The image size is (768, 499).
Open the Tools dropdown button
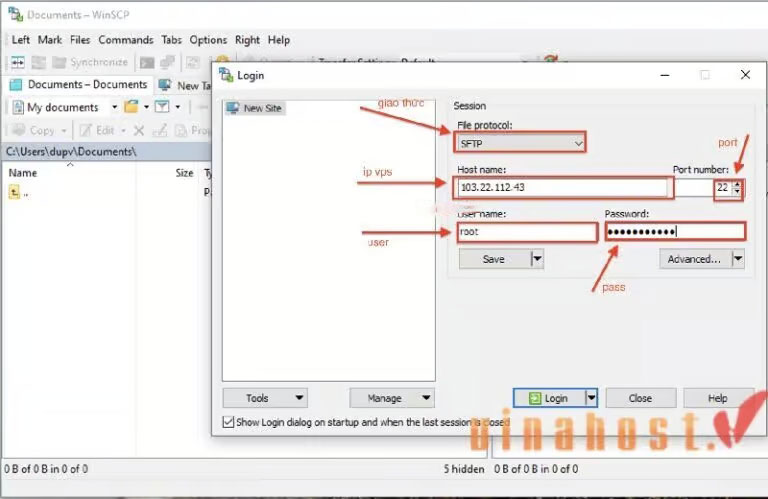coord(265,398)
